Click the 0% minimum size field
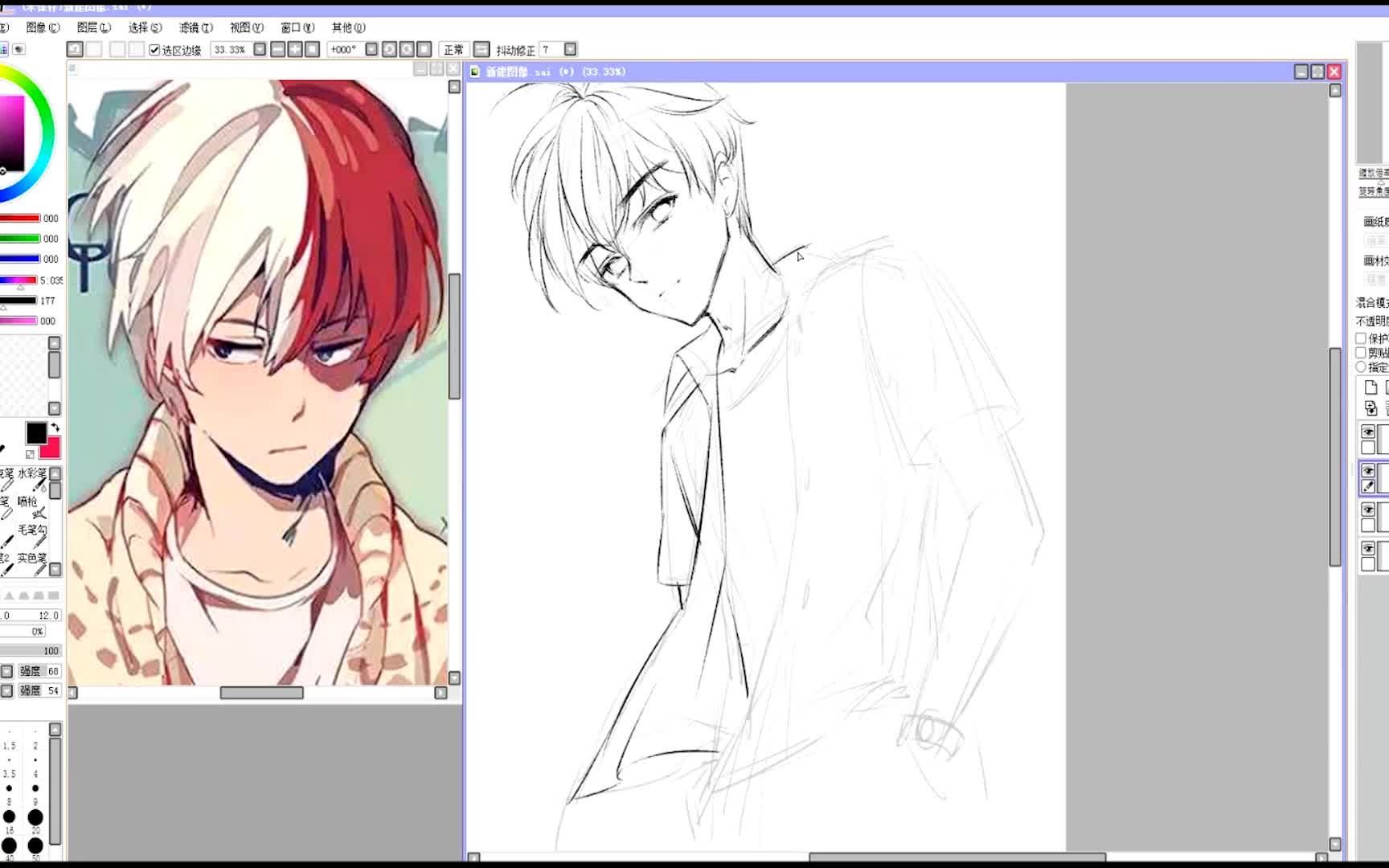1389x868 pixels. (x=23, y=632)
